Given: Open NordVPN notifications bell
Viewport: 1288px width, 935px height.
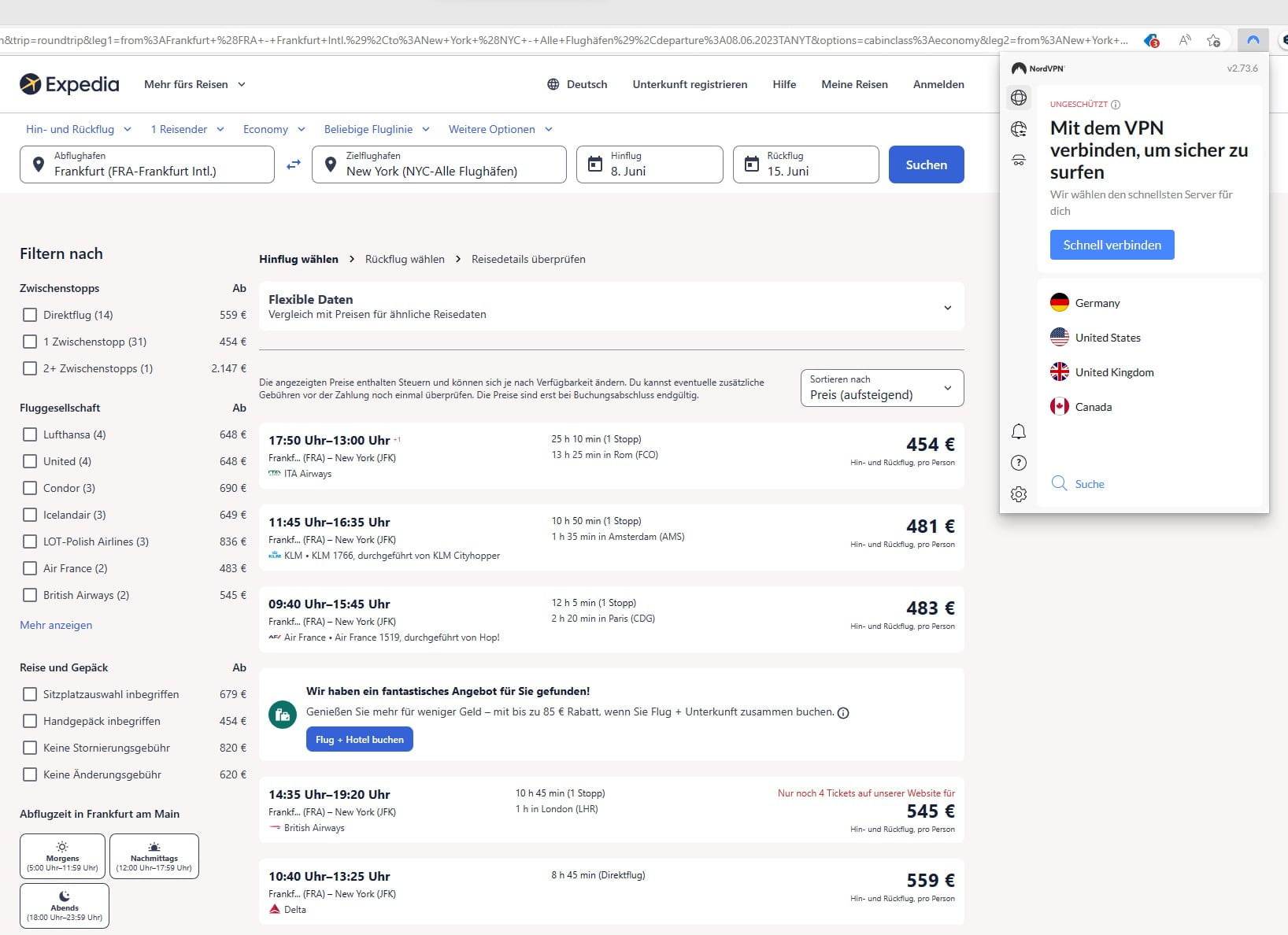Looking at the screenshot, I should click(x=1019, y=431).
